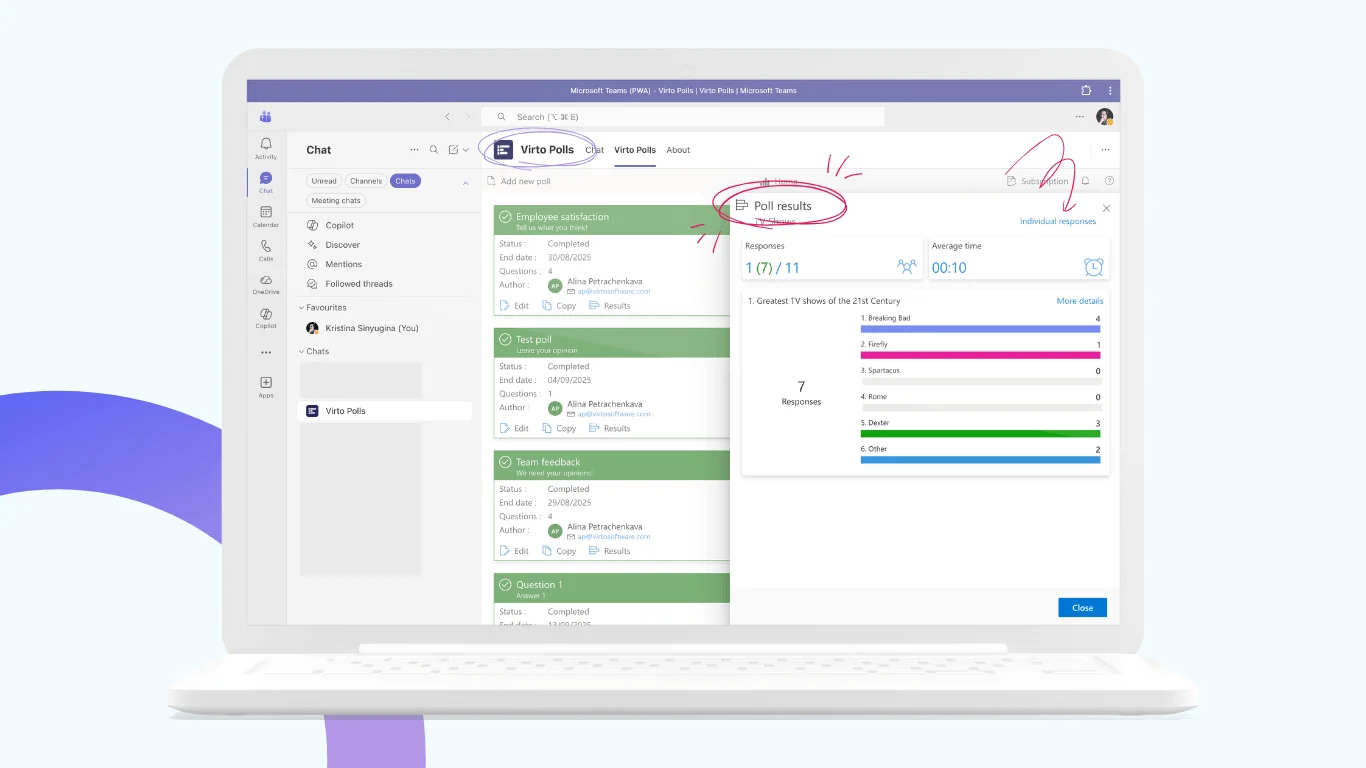Click the checkmark icon on Team feedback poll
Viewport: 1366px width, 768px height.
coord(506,463)
